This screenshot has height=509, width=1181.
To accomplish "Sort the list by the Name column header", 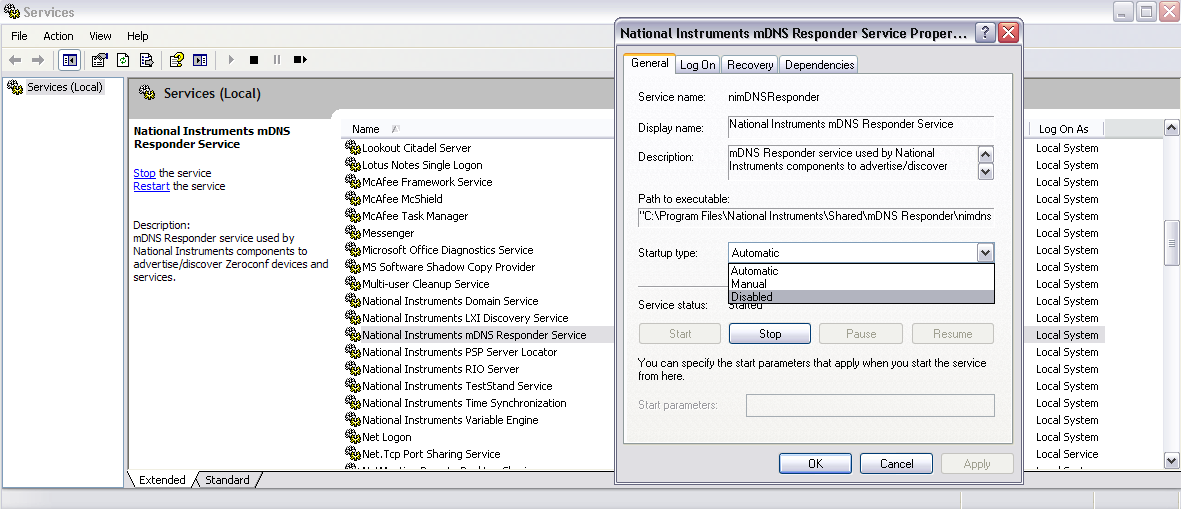I will pyautogui.click(x=365, y=129).
